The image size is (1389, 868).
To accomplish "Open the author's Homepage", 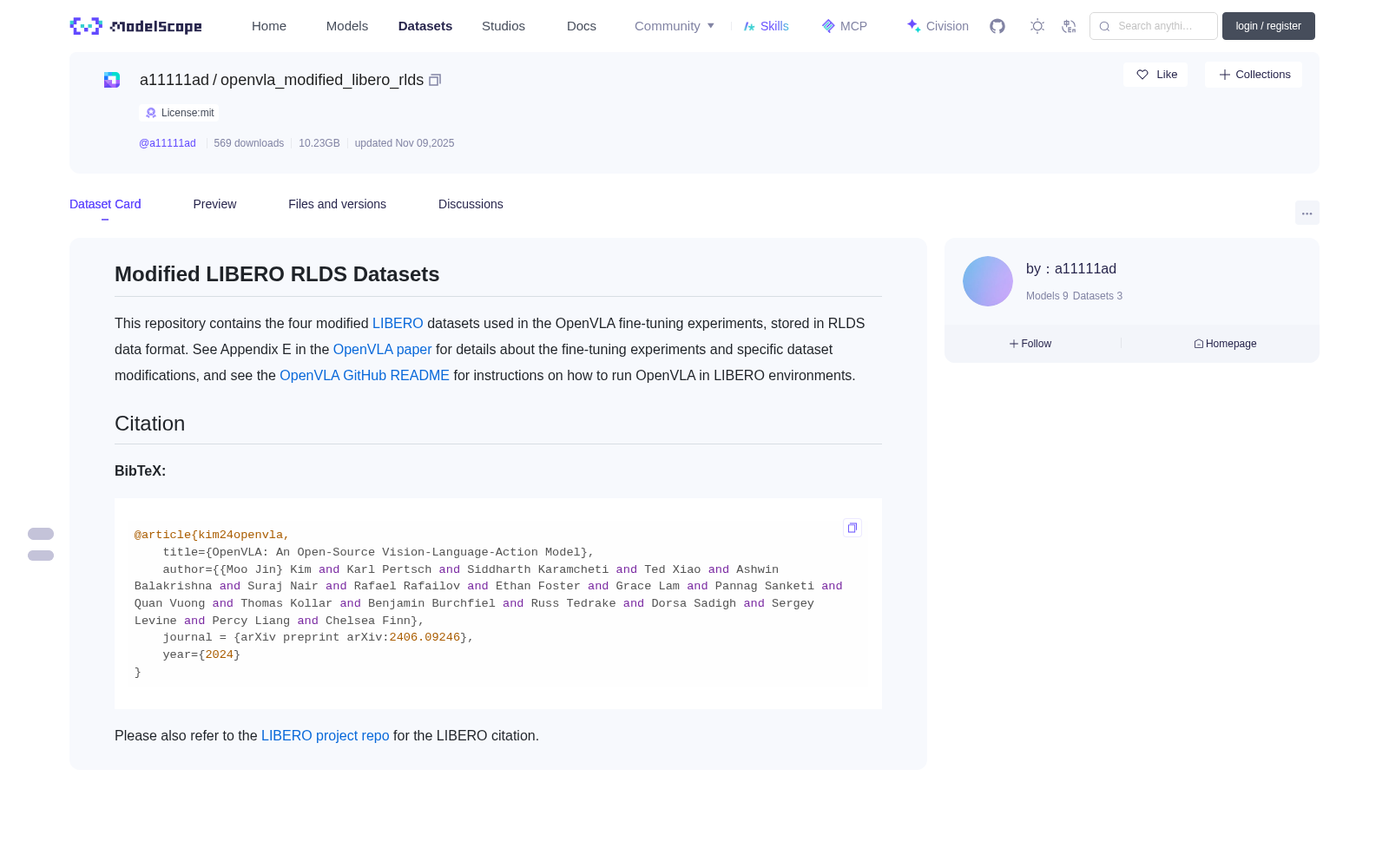I will (1225, 344).
